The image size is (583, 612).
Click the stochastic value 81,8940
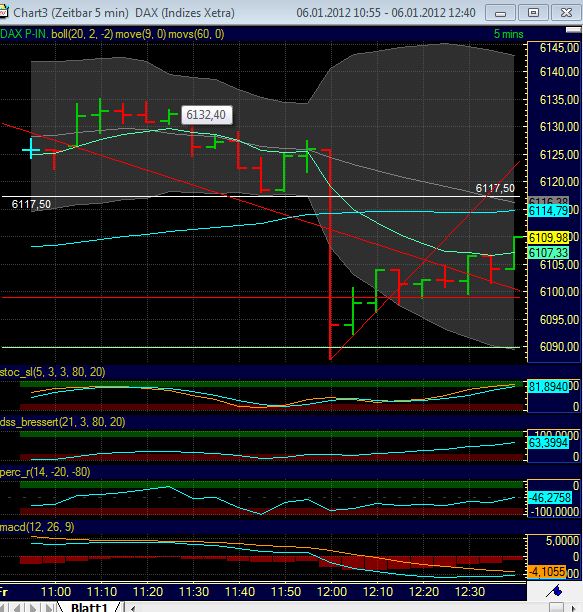click(x=548, y=387)
